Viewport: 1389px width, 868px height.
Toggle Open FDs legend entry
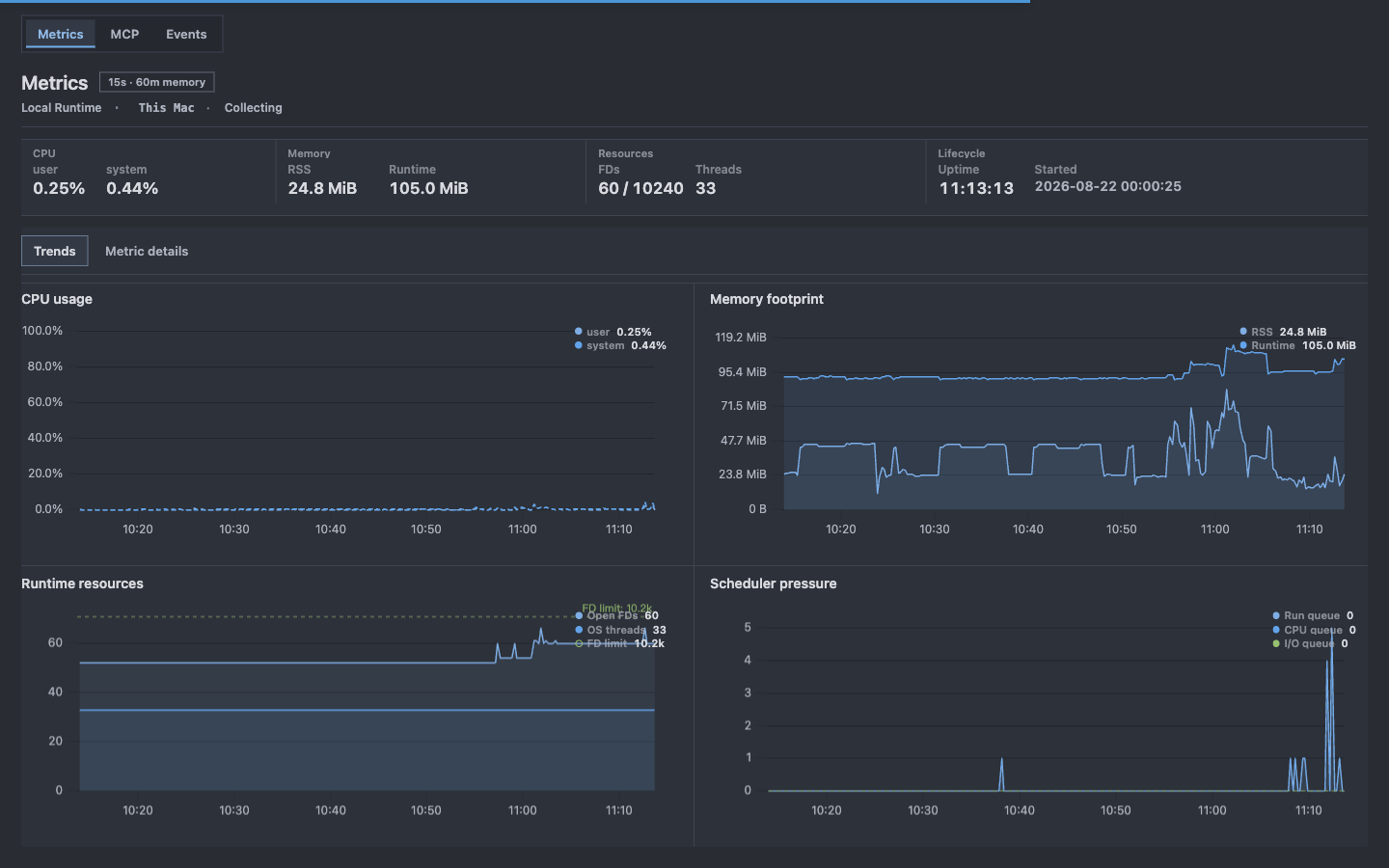(x=617, y=615)
